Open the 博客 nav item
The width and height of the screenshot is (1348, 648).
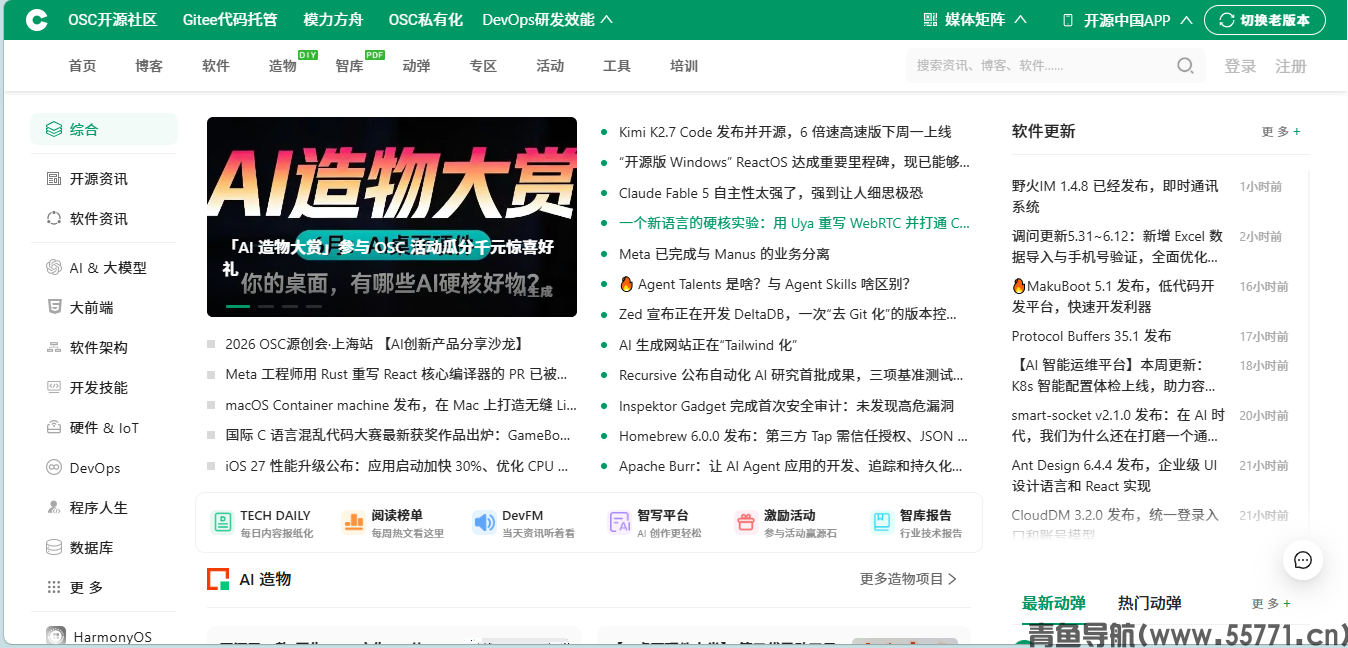(149, 66)
